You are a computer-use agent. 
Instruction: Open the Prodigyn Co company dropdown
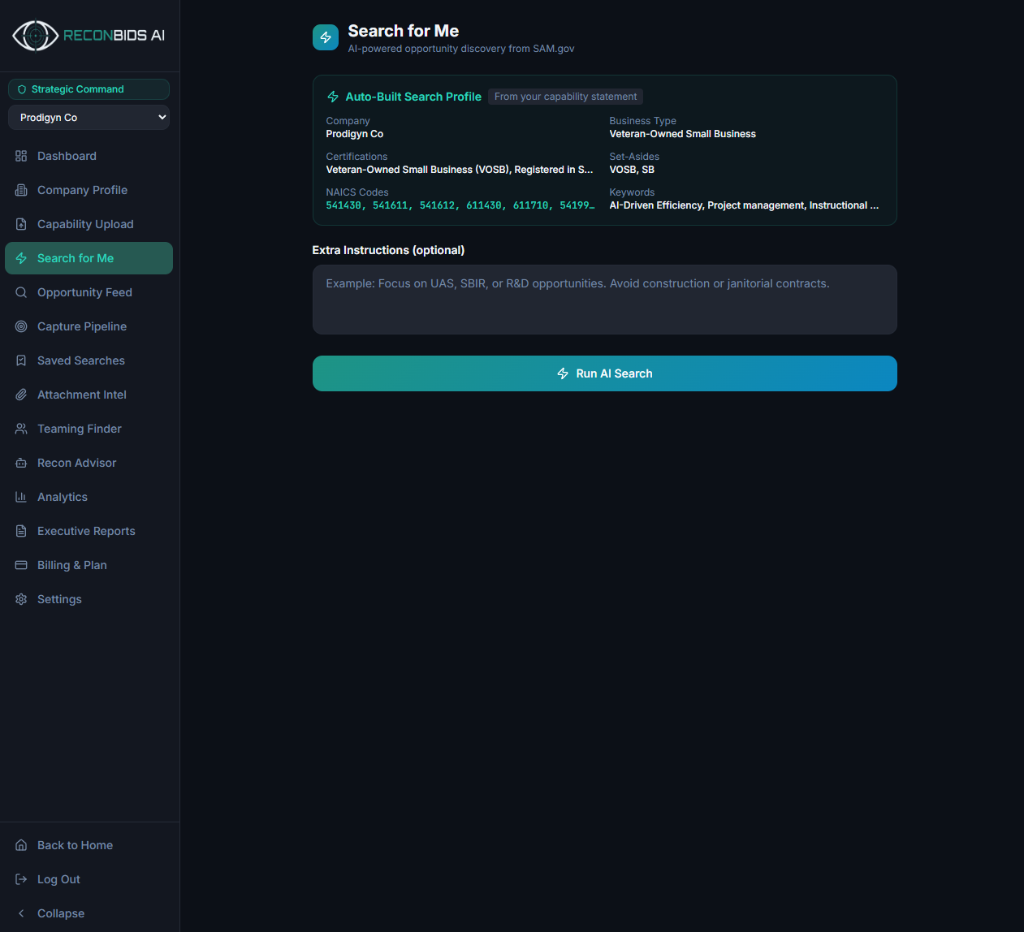89,118
